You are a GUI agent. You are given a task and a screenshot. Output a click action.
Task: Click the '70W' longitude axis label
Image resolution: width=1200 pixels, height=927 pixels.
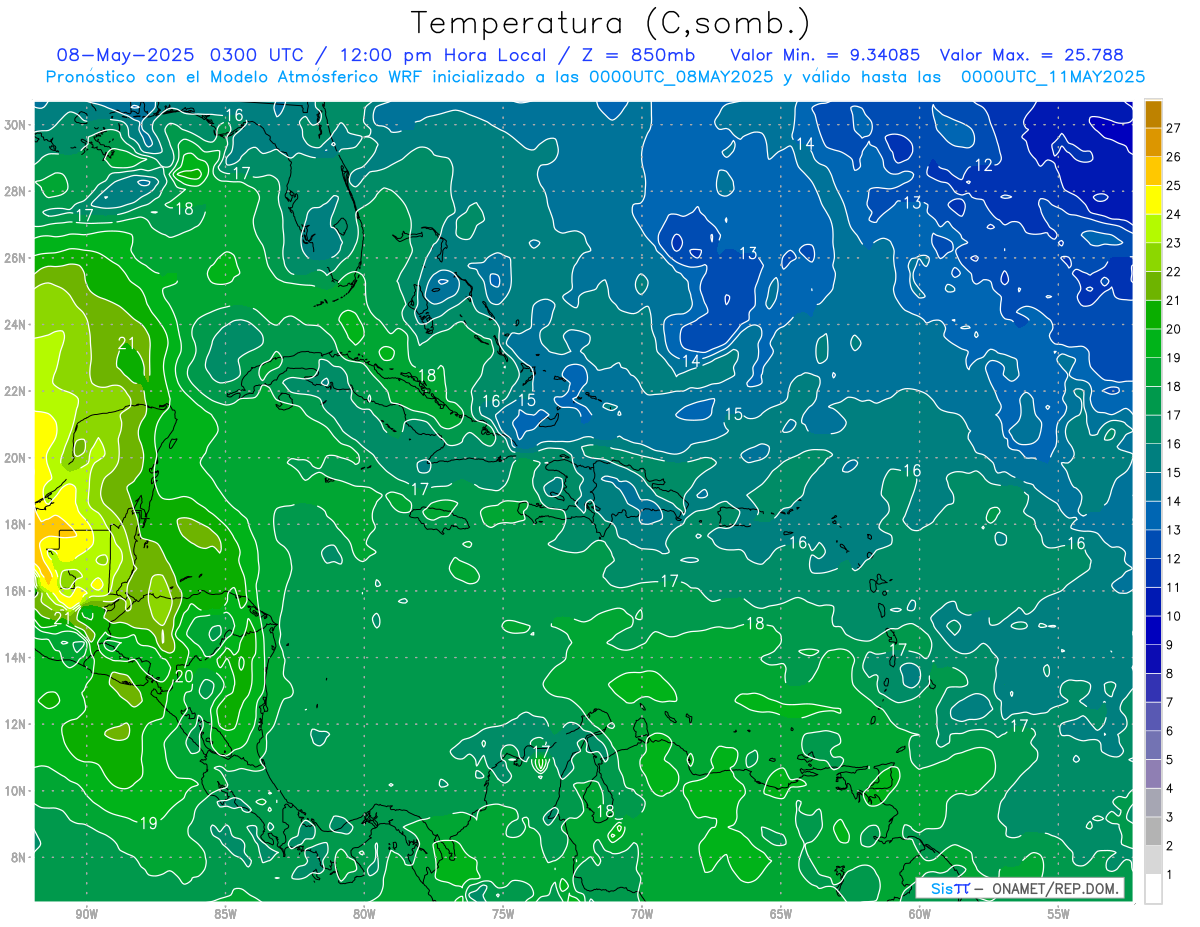[642, 914]
